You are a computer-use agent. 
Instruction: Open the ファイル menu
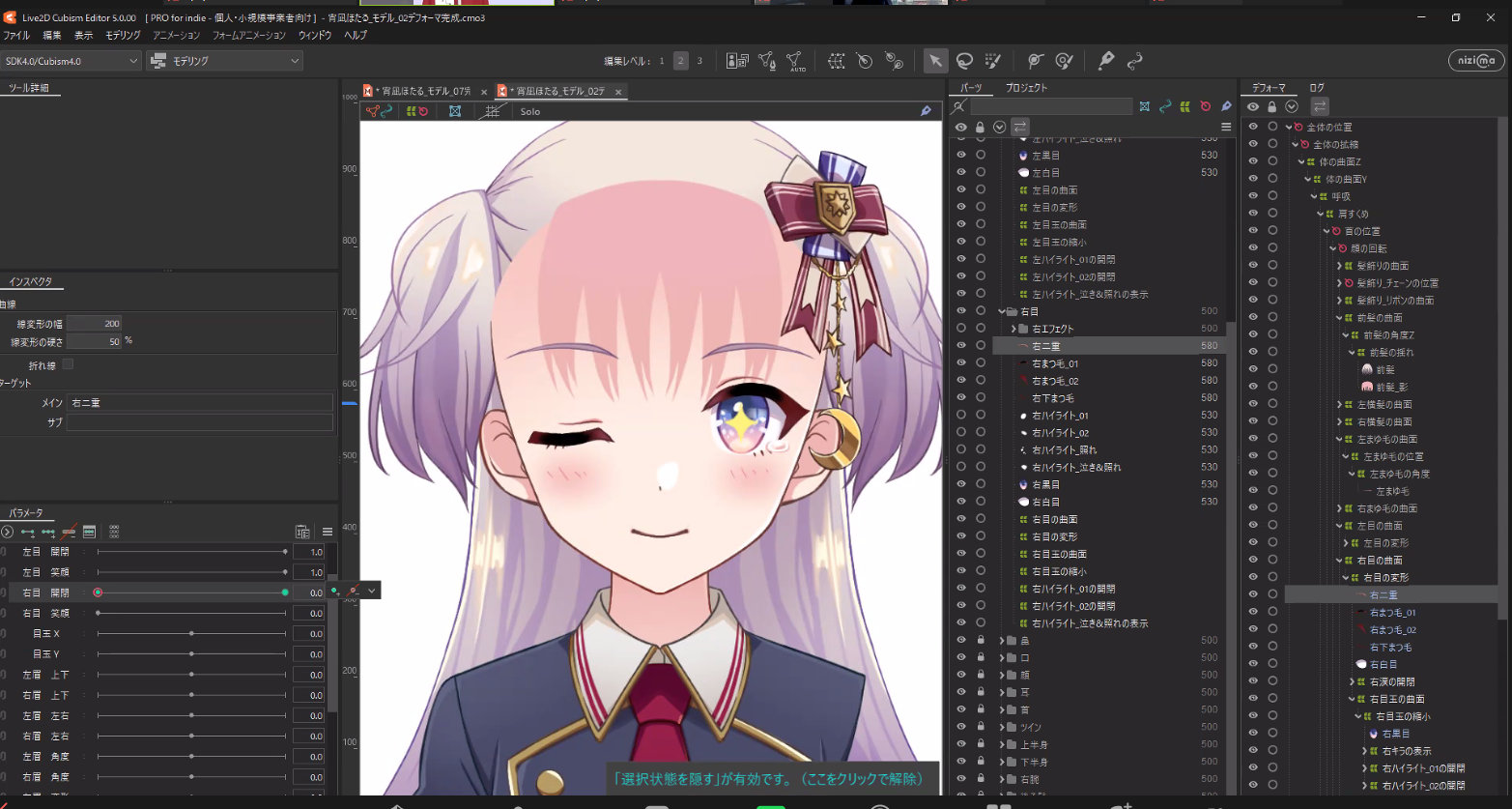(16, 35)
